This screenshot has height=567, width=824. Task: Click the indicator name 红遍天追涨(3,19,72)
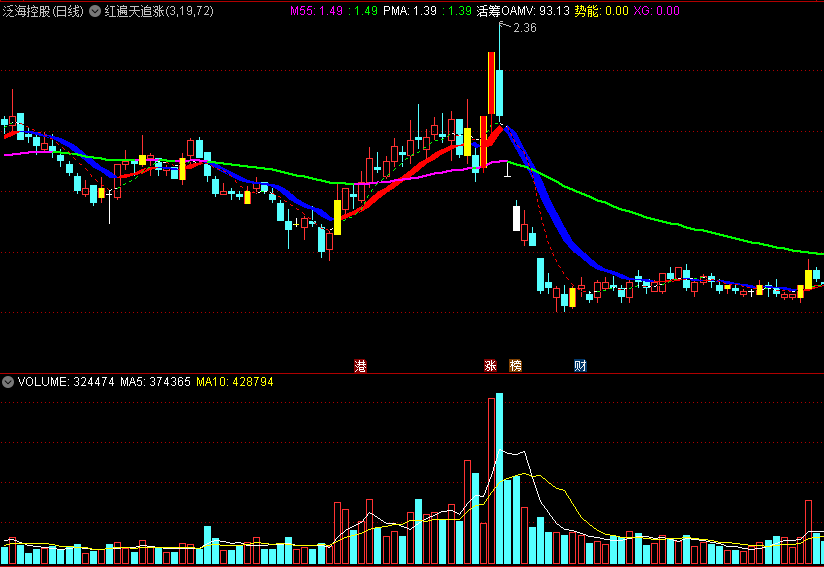pyautogui.click(x=159, y=11)
